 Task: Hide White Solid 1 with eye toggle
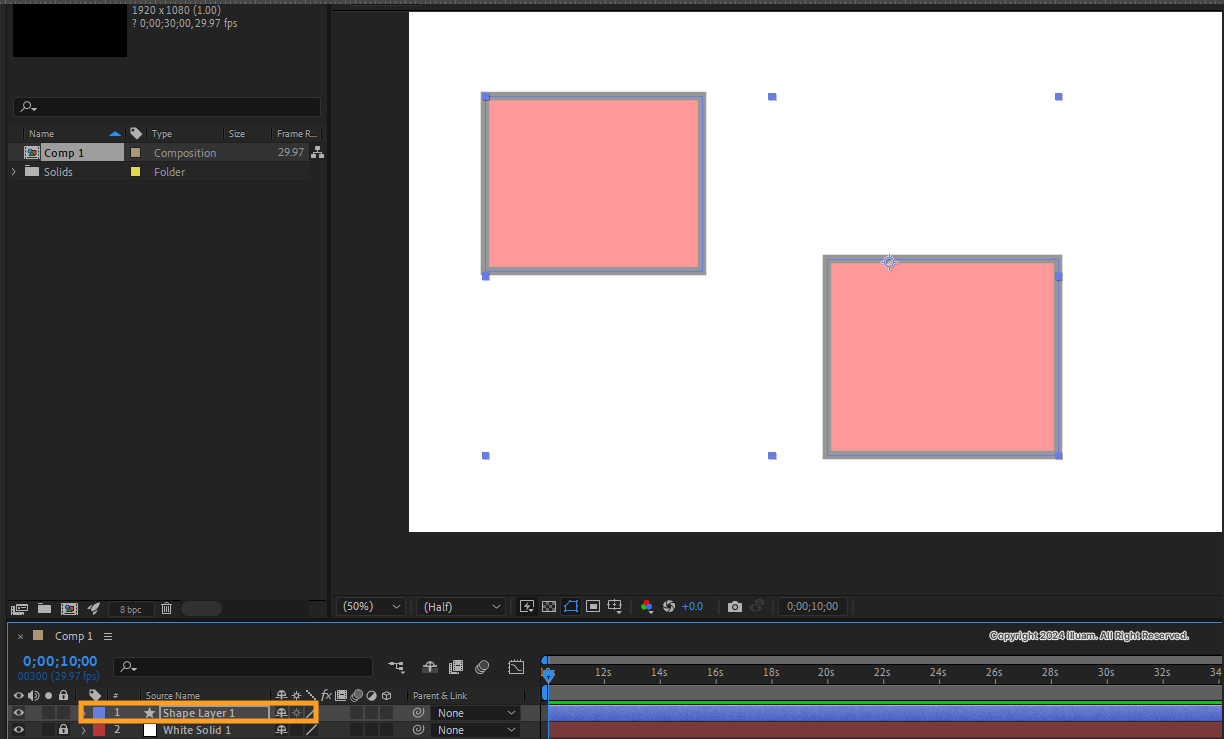(x=18, y=730)
